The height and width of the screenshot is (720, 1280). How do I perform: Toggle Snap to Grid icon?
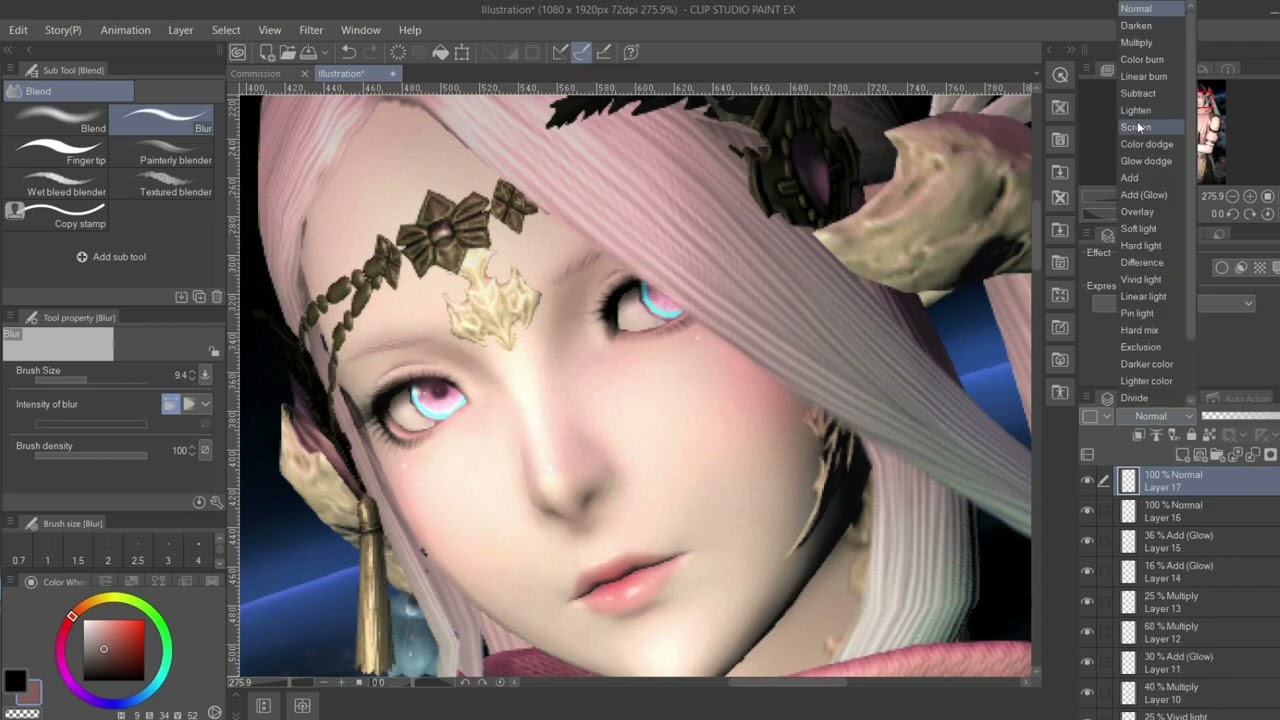click(604, 52)
